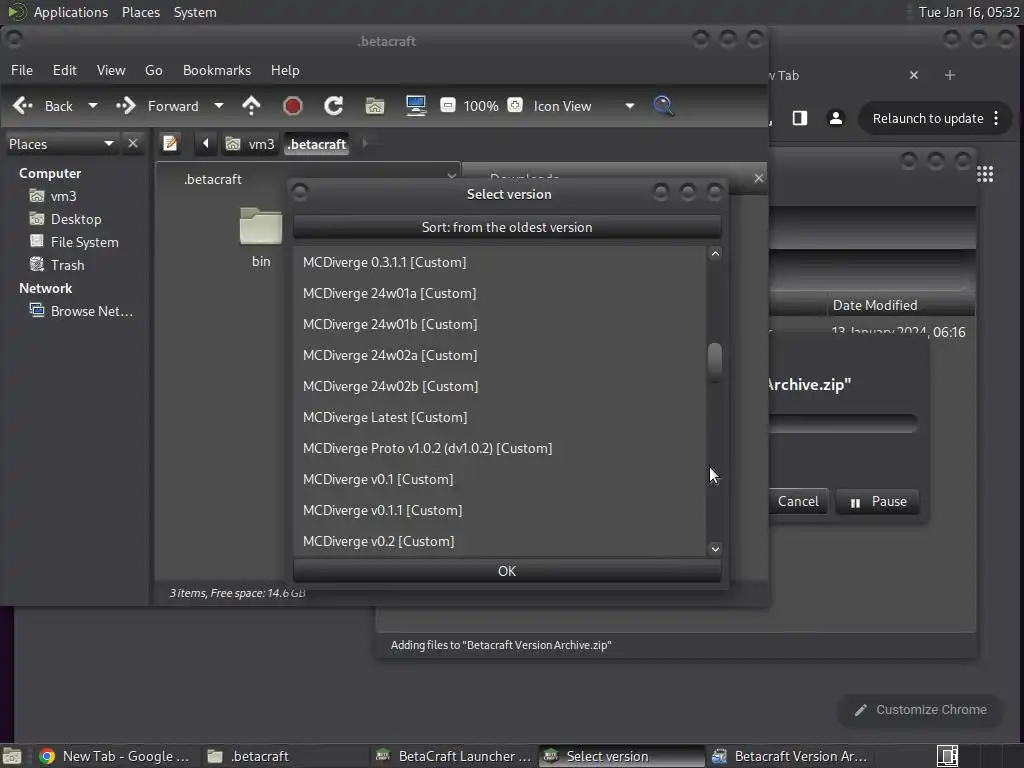Select MCDiverge Proto v1.0.2 entry
1024x768 pixels.
[x=500, y=448]
